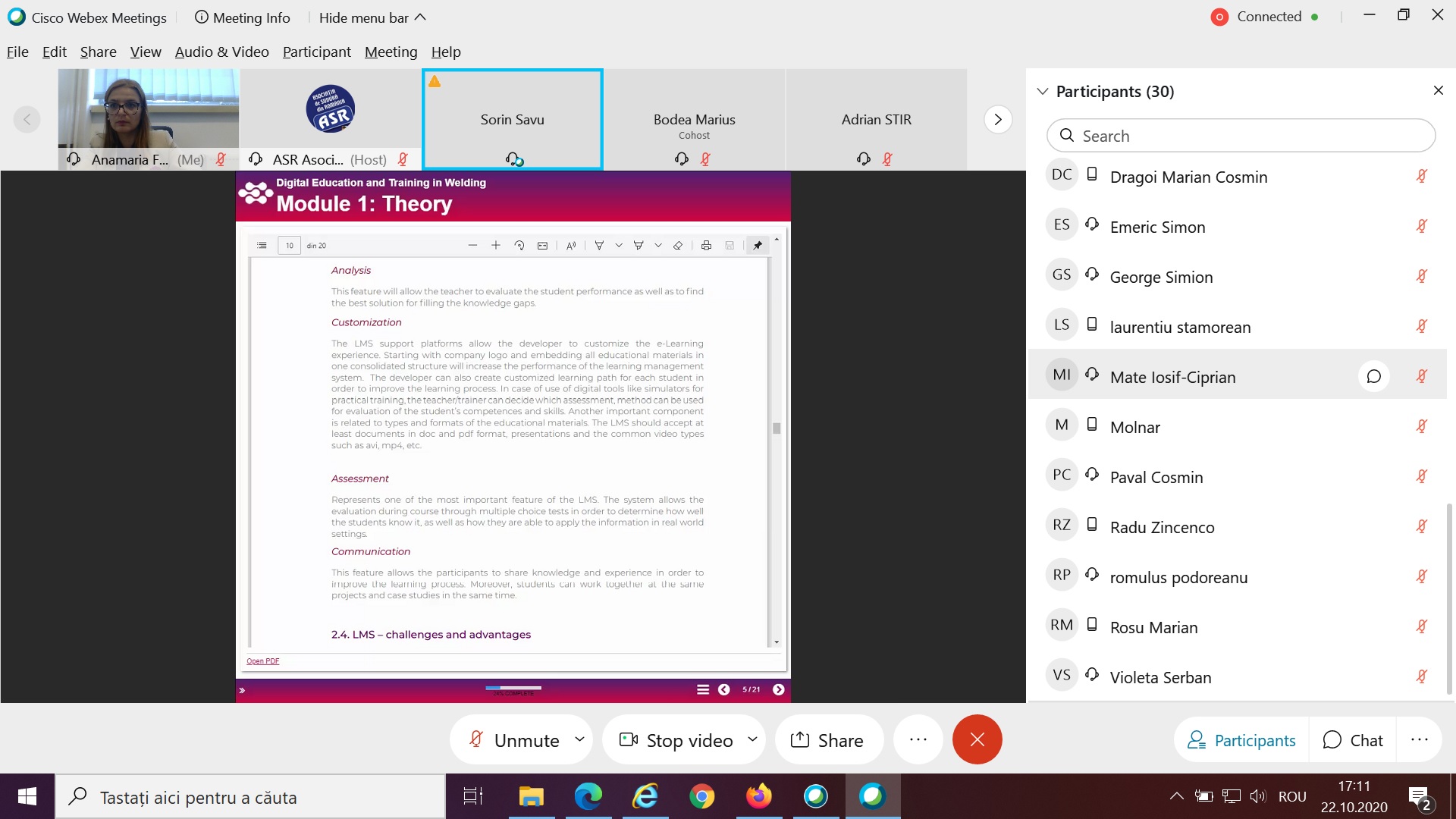
Task: Open course menu hamburger icon
Action: 702,689
